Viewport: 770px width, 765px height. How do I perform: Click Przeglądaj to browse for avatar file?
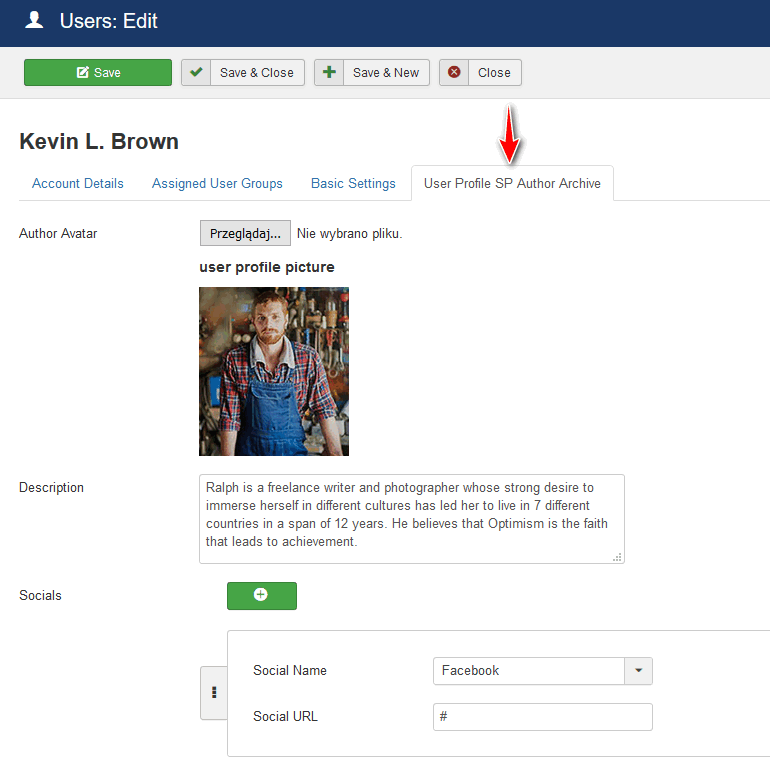coord(245,234)
